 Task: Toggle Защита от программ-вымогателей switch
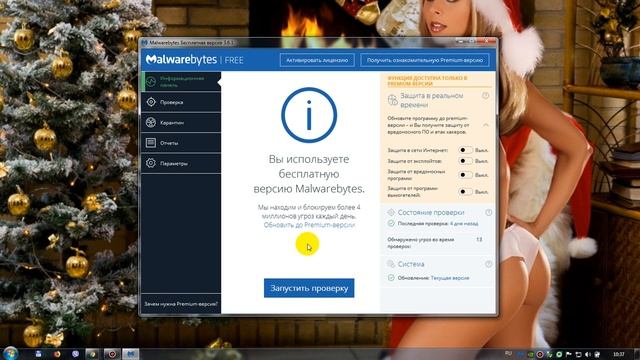465,191
